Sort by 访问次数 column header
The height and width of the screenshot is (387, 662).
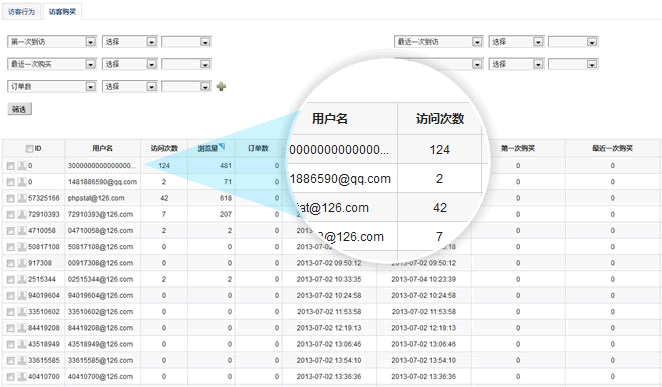(x=164, y=148)
